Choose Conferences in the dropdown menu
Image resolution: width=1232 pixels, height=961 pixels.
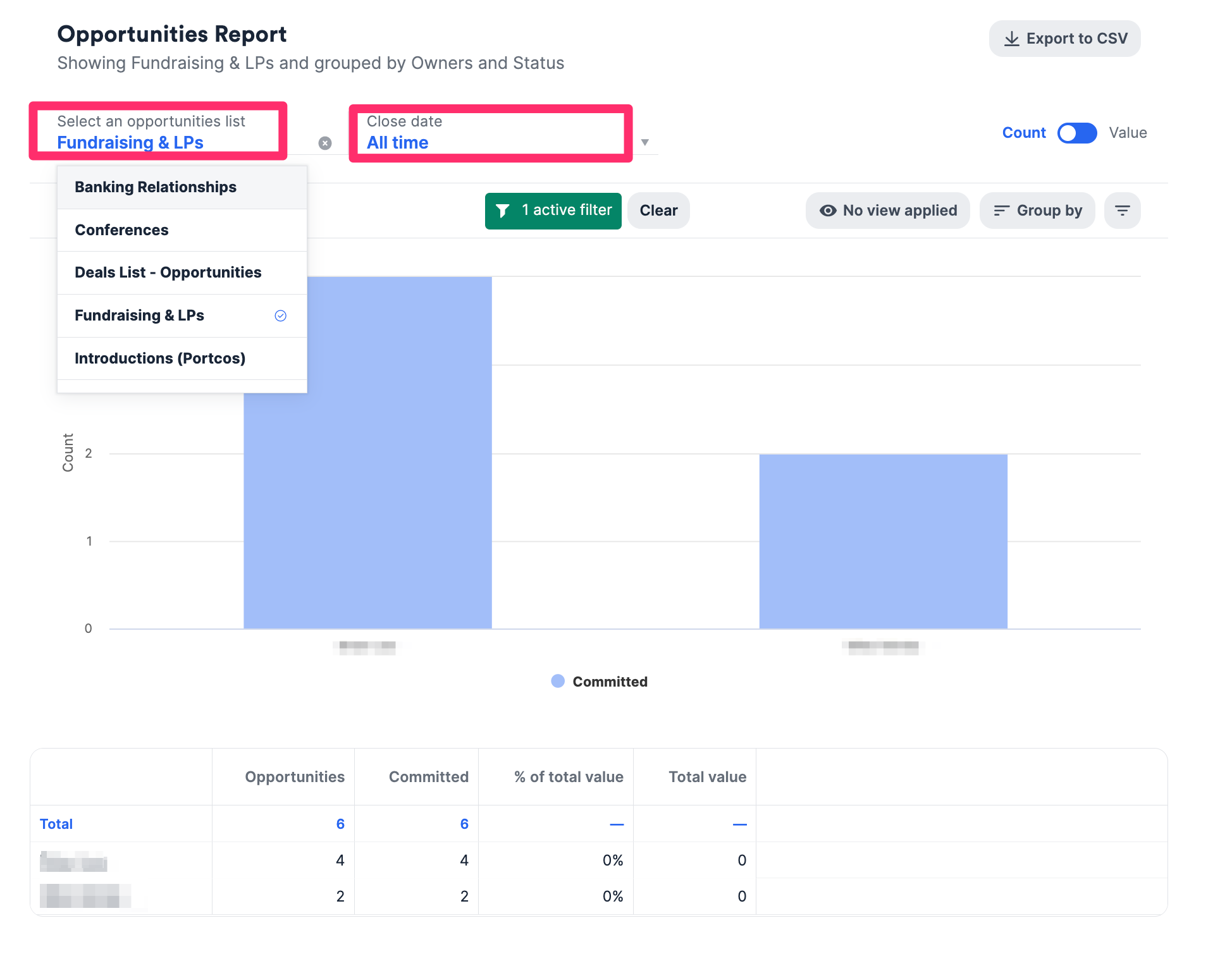[x=121, y=230]
